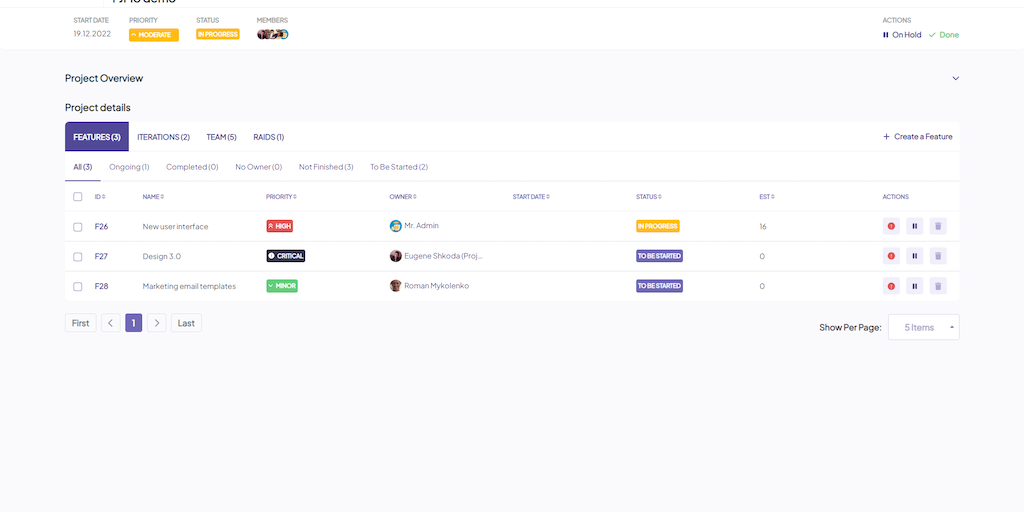Click the project members avatar group

(273, 35)
